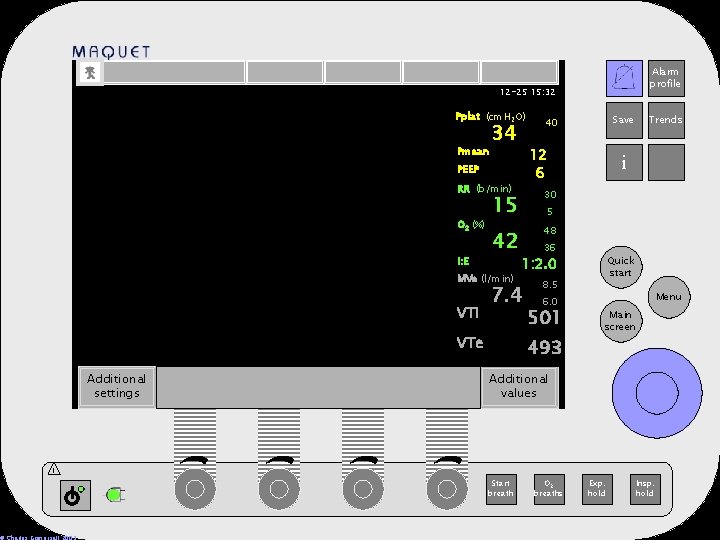Click the Pplat value 34

(504, 133)
